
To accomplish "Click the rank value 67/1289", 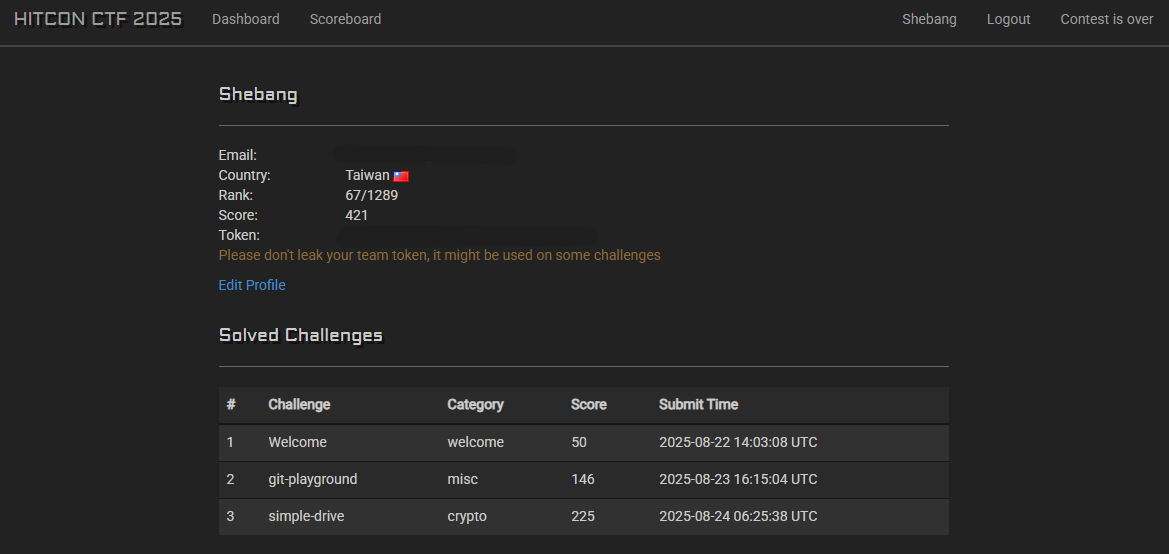I will (x=371, y=195).
